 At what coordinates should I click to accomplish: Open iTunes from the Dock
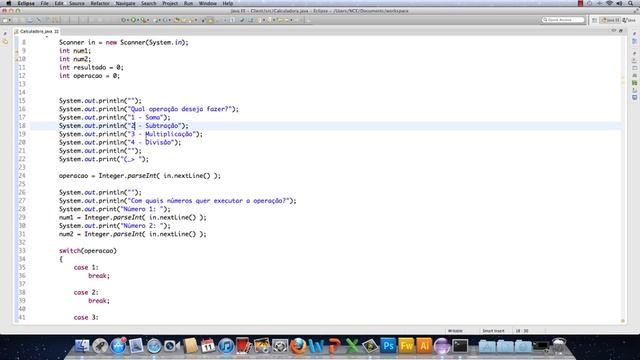226,346
